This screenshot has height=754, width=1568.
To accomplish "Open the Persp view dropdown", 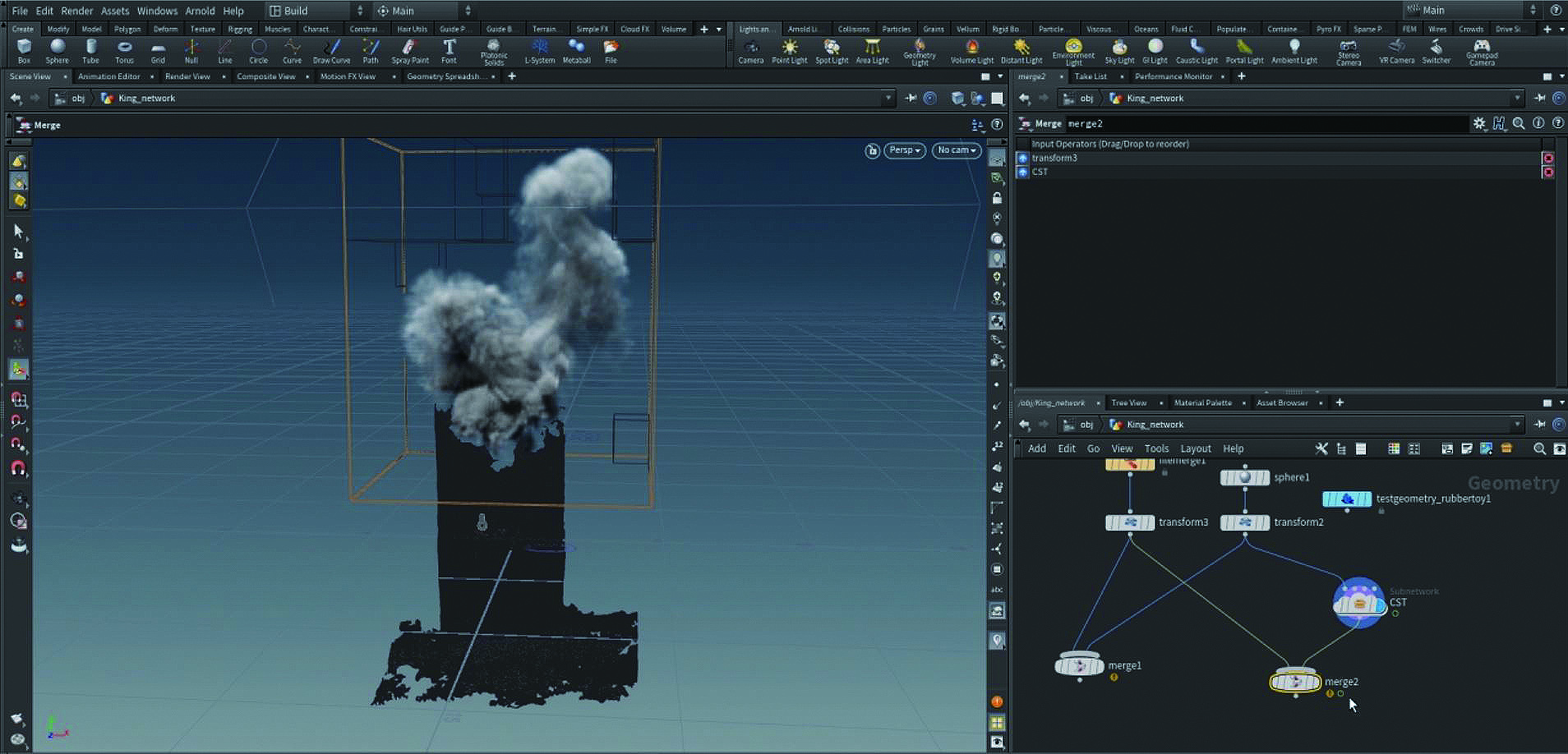I will (905, 150).
